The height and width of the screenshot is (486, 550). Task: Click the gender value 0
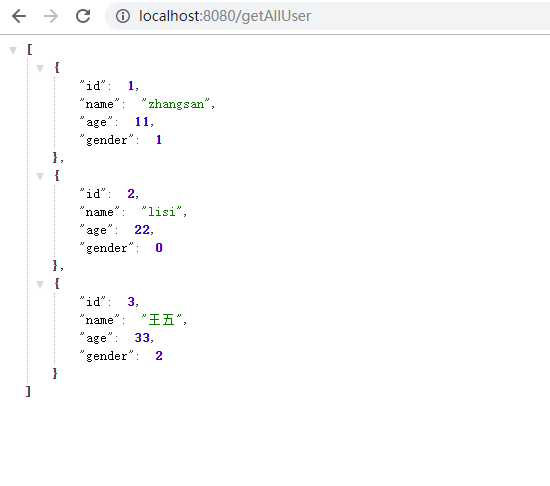tap(159, 248)
